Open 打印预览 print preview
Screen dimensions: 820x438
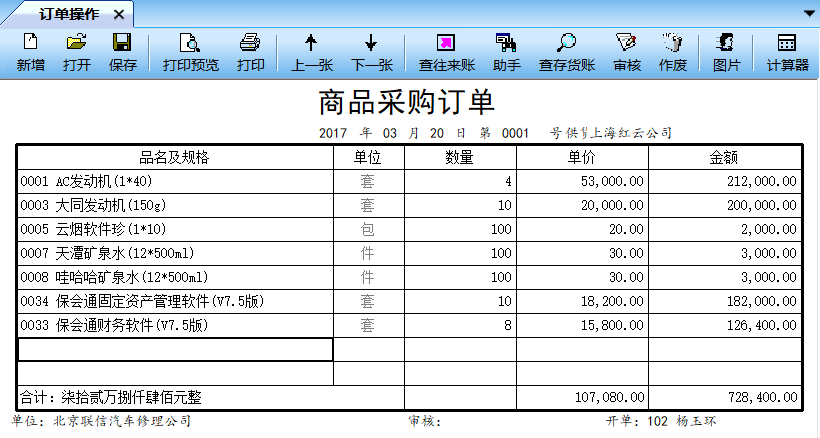(x=190, y=52)
